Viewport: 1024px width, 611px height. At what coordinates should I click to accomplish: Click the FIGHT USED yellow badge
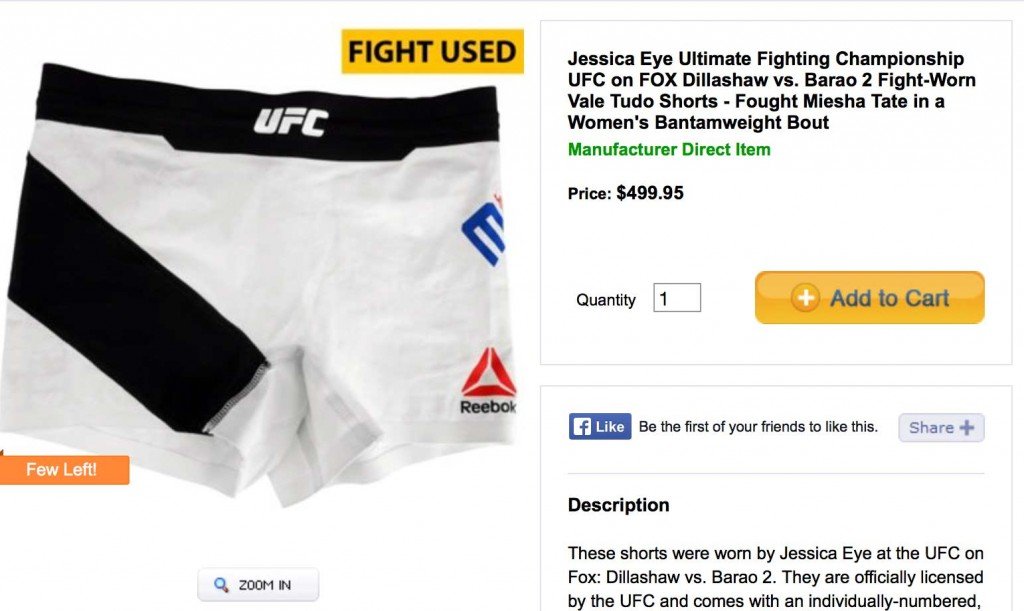pyautogui.click(x=432, y=52)
